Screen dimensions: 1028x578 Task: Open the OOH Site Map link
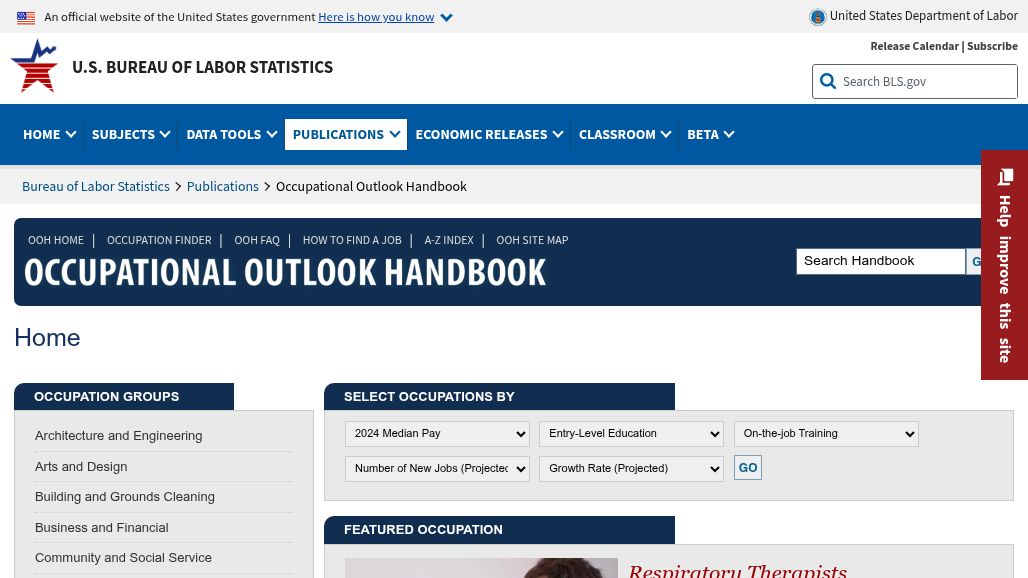pyautogui.click(x=532, y=240)
